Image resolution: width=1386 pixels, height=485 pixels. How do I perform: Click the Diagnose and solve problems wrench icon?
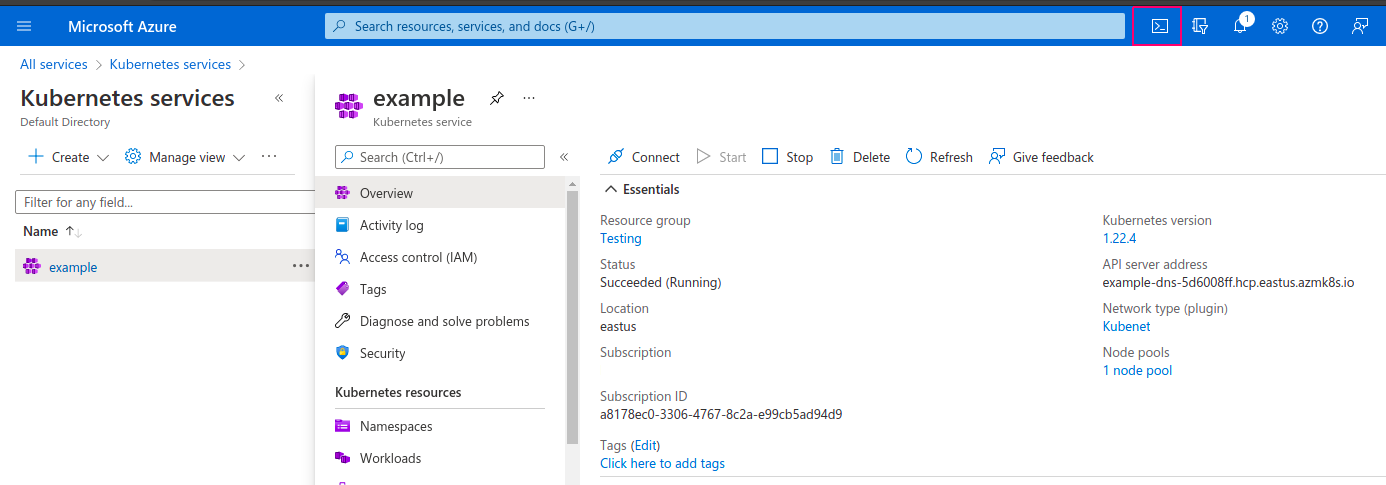coord(342,321)
